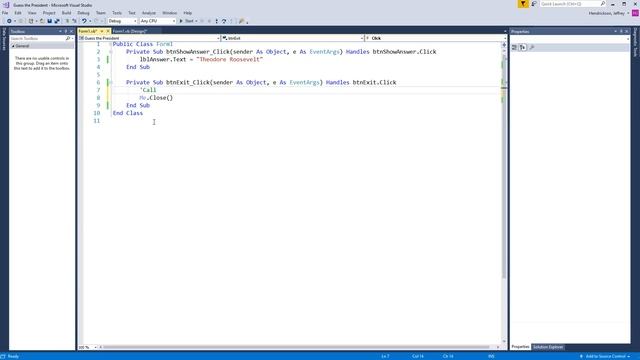Open the Hendrickson, Jeffrey account menu
The image size is (640, 360).
coord(609,13)
